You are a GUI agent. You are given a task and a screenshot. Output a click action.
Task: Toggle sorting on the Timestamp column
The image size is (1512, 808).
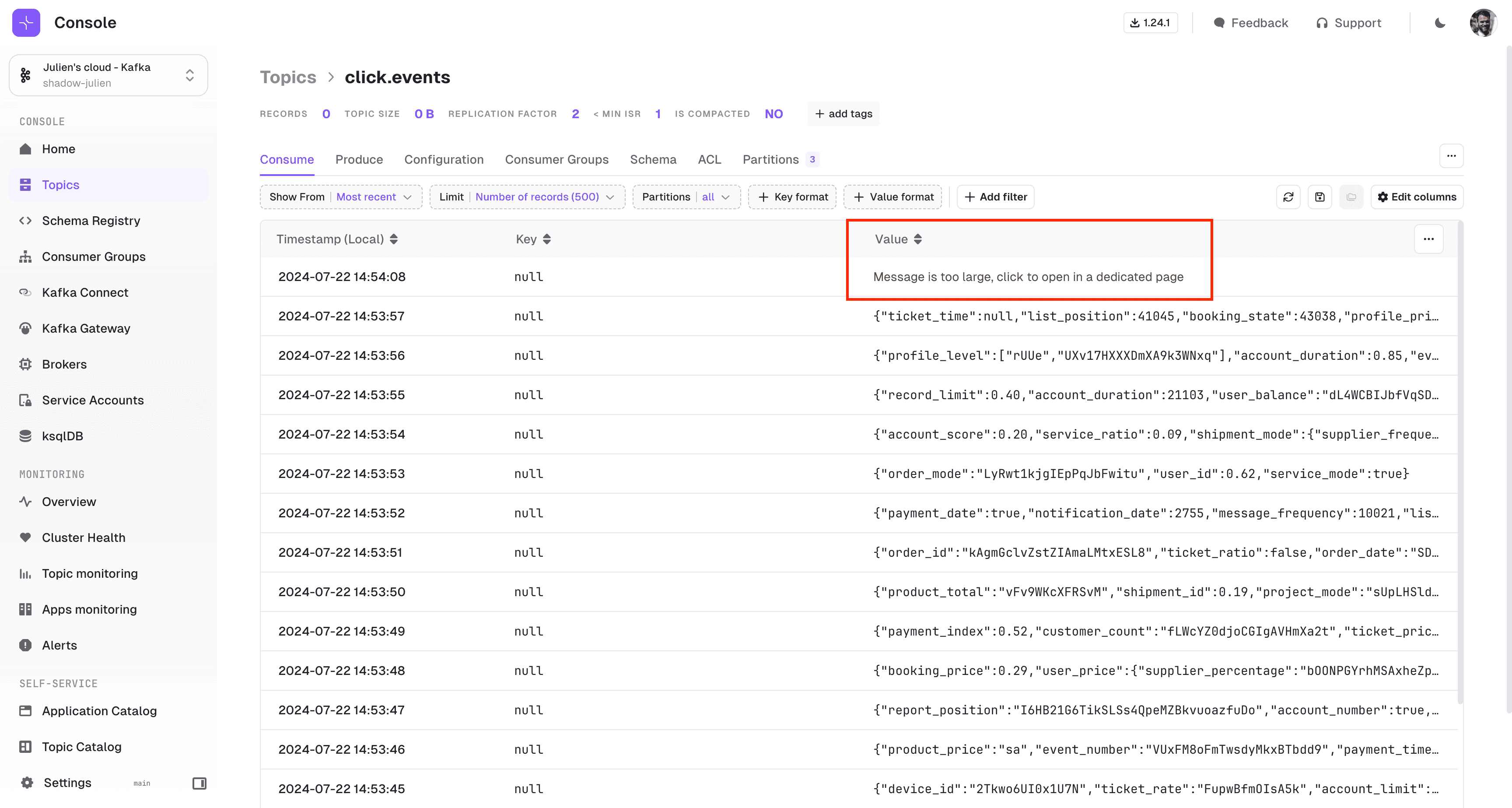394,239
